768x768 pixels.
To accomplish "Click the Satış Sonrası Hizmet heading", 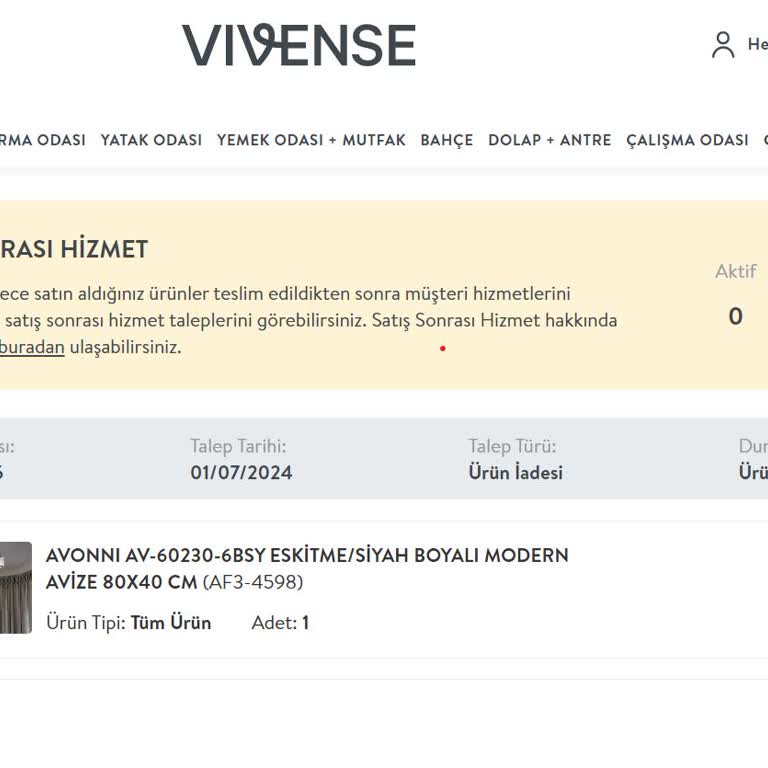I will 73,249.
